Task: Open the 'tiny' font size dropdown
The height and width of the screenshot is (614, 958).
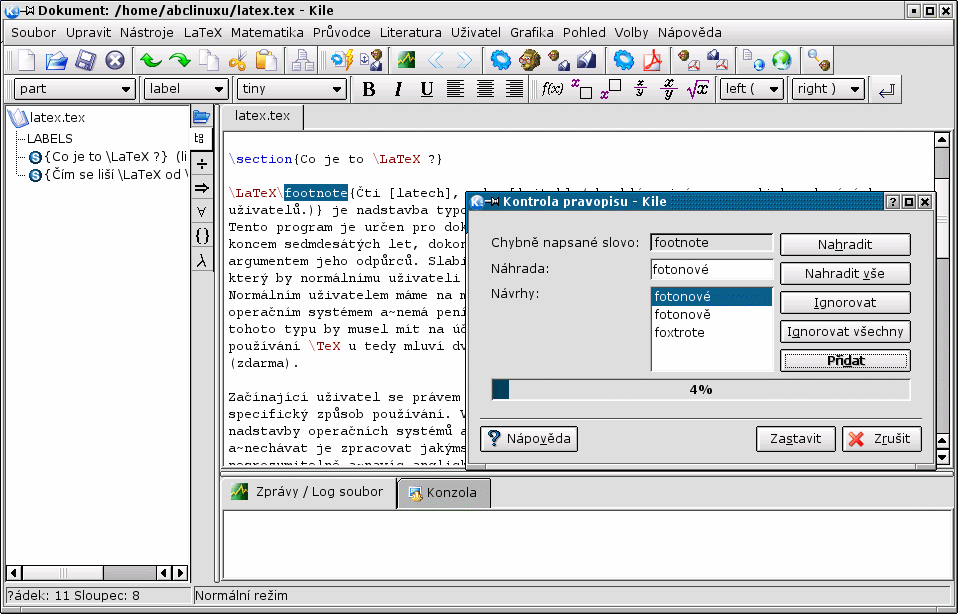Action: pyautogui.click(x=291, y=89)
